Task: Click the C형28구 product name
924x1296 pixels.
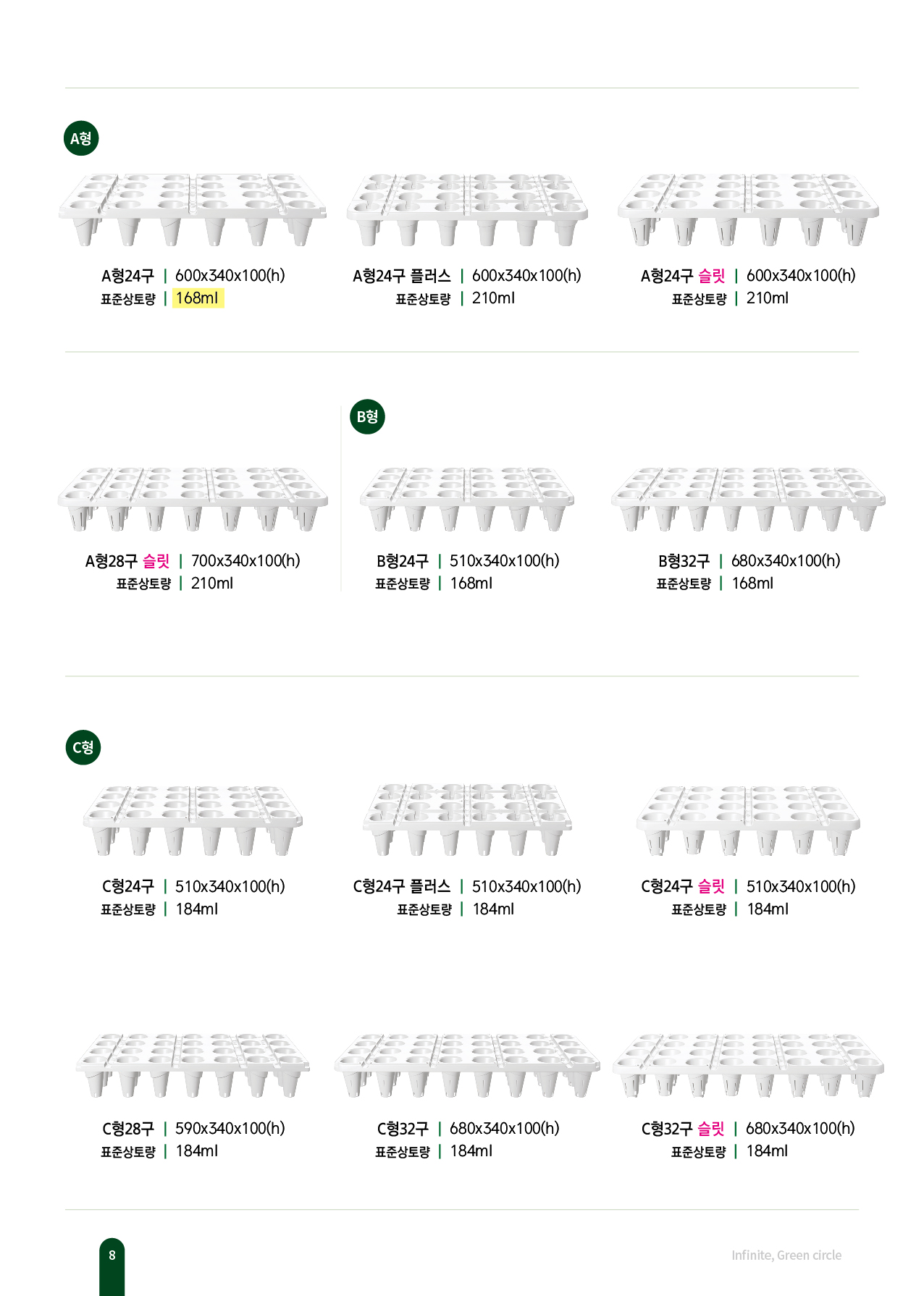Action: 128,1129
